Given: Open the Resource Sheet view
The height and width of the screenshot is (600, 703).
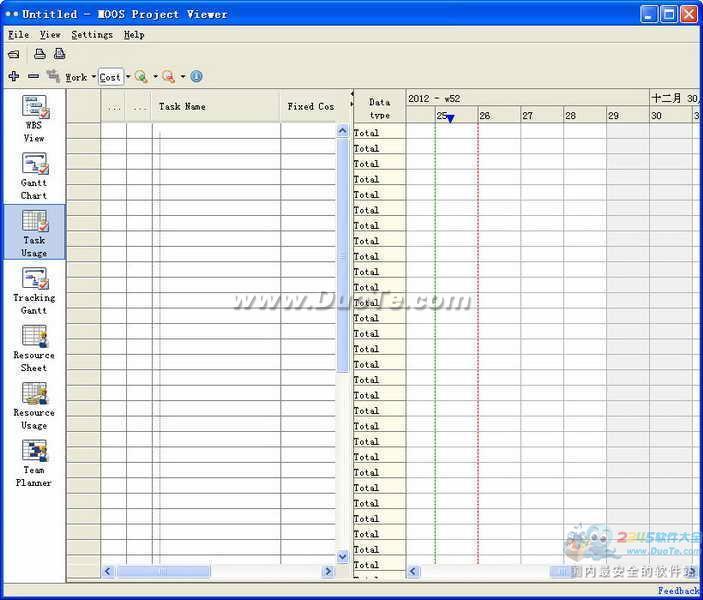Looking at the screenshot, I should click(35, 348).
